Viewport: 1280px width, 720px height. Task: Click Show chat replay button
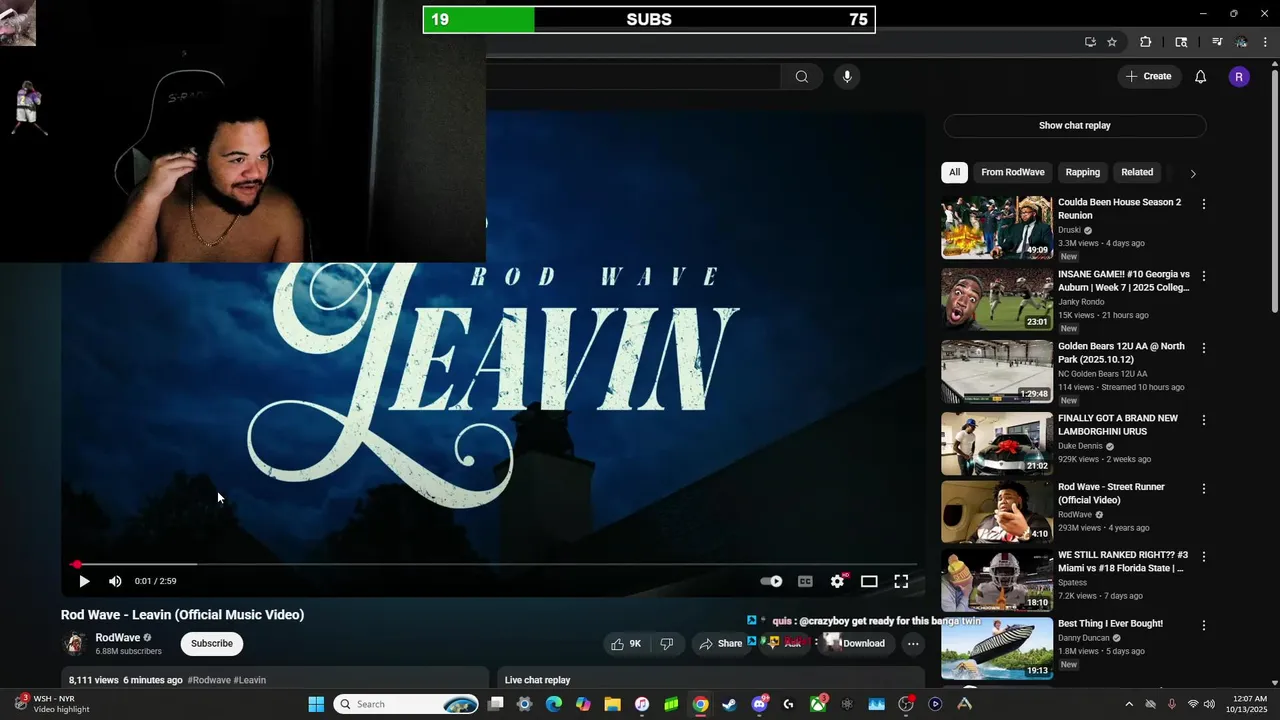[x=1075, y=126]
